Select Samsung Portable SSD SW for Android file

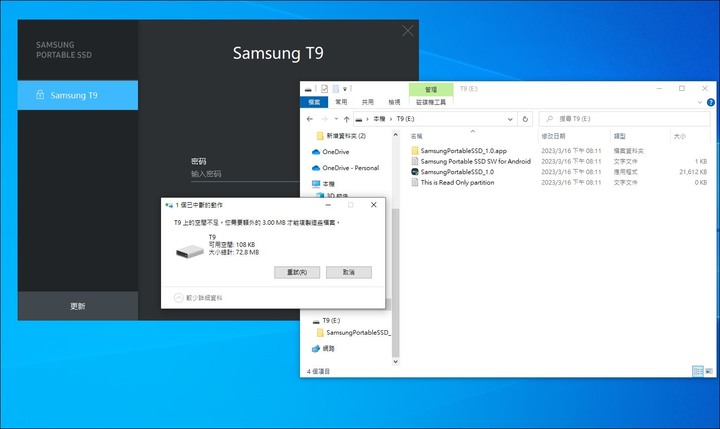click(x=475, y=161)
